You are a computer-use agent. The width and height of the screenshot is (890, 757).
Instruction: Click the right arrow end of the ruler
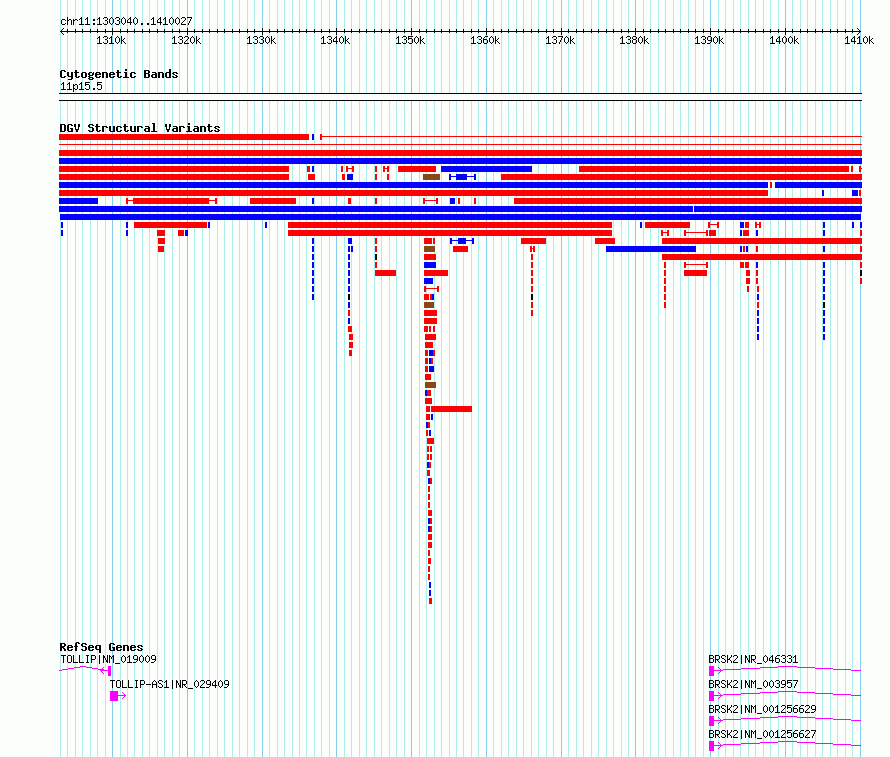[x=859, y=31]
